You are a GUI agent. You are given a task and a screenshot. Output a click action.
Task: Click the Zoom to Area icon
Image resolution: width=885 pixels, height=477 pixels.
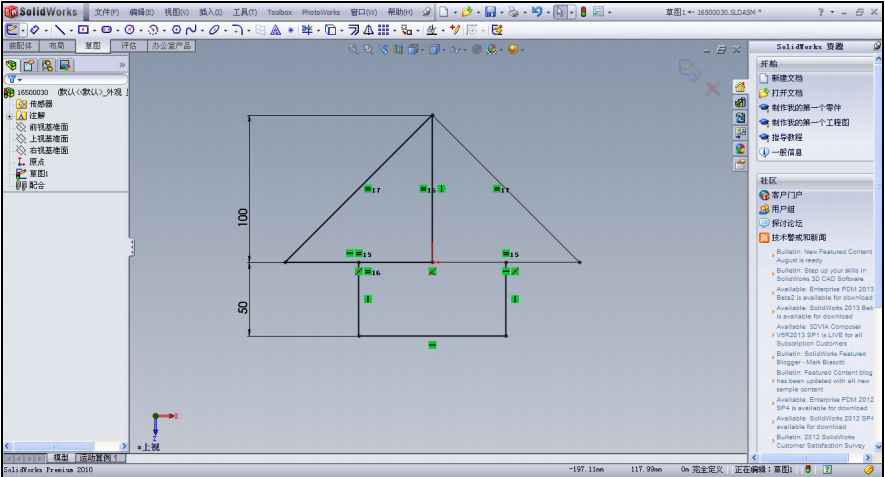tap(369, 50)
